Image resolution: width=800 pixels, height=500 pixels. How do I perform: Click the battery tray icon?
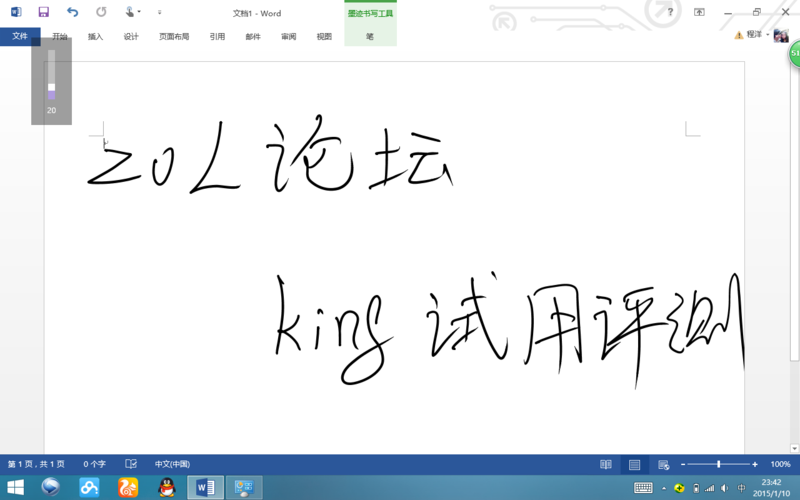(696, 488)
